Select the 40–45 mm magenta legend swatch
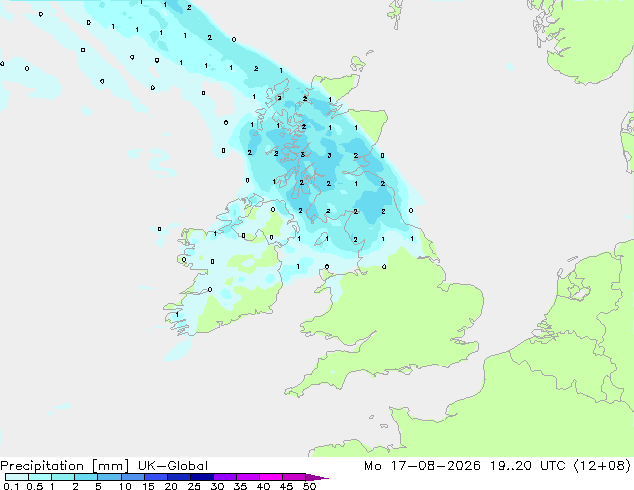Viewport: 634px width, 490px height. (271, 477)
